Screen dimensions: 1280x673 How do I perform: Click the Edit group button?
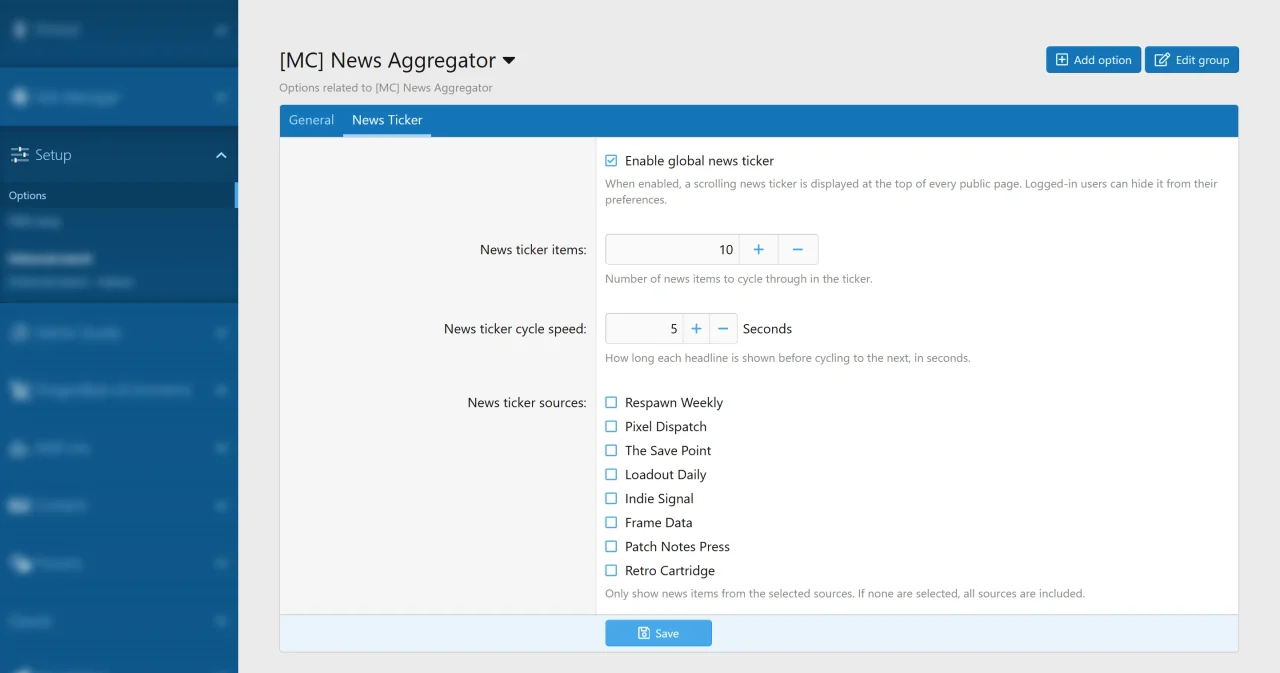tap(1191, 60)
